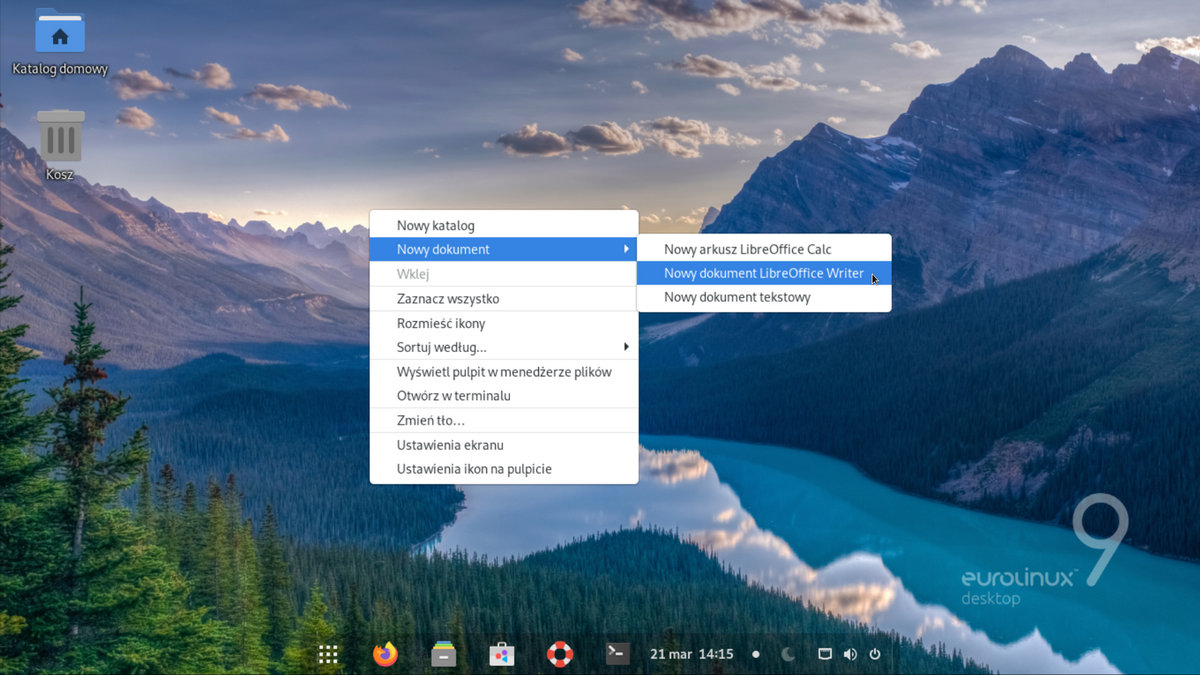The height and width of the screenshot is (675, 1200).
Task: Toggle night mode with the moon icon
Action: tap(790, 653)
